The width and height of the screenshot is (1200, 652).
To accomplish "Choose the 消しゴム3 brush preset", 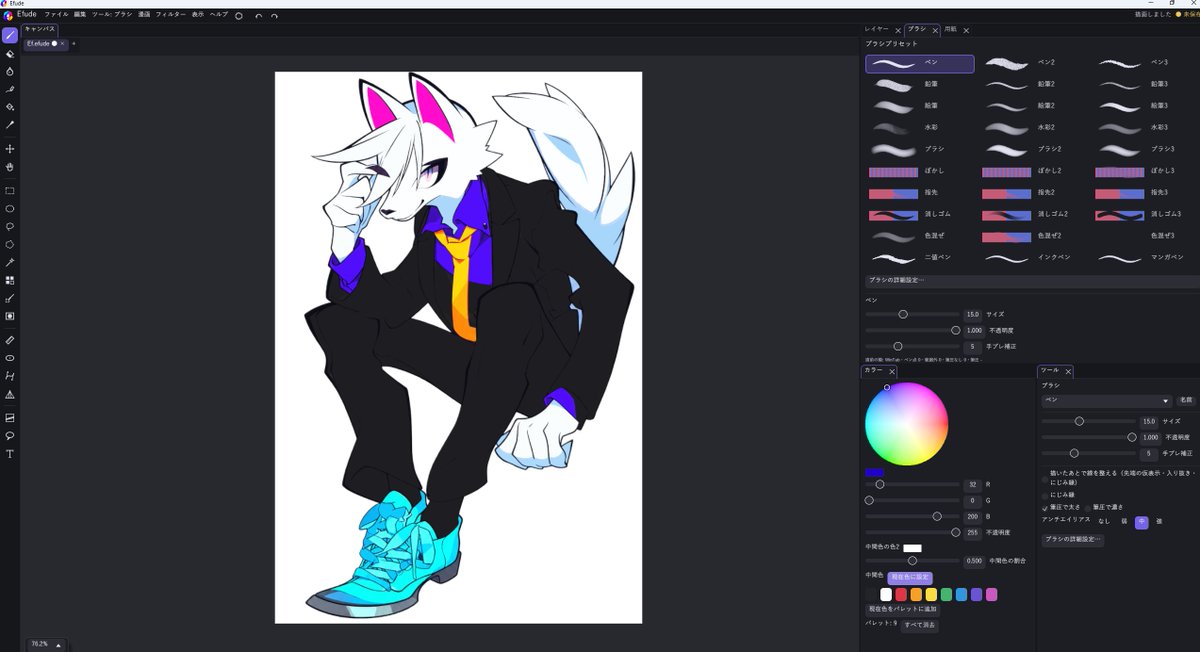I will [1146, 214].
